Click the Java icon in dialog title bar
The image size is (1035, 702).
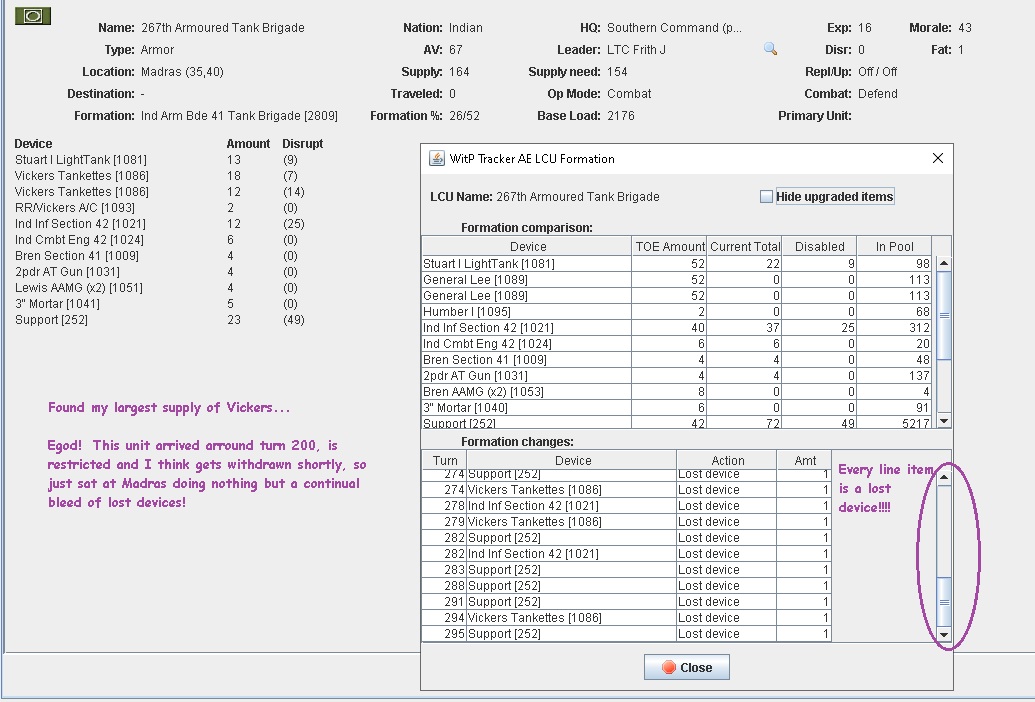pos(437,158)
